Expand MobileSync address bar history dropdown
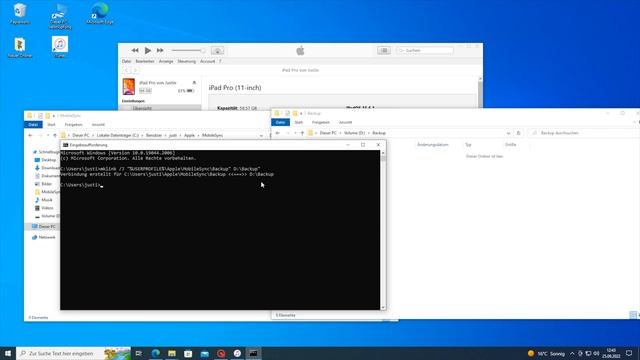 click(x=261, y=136)
